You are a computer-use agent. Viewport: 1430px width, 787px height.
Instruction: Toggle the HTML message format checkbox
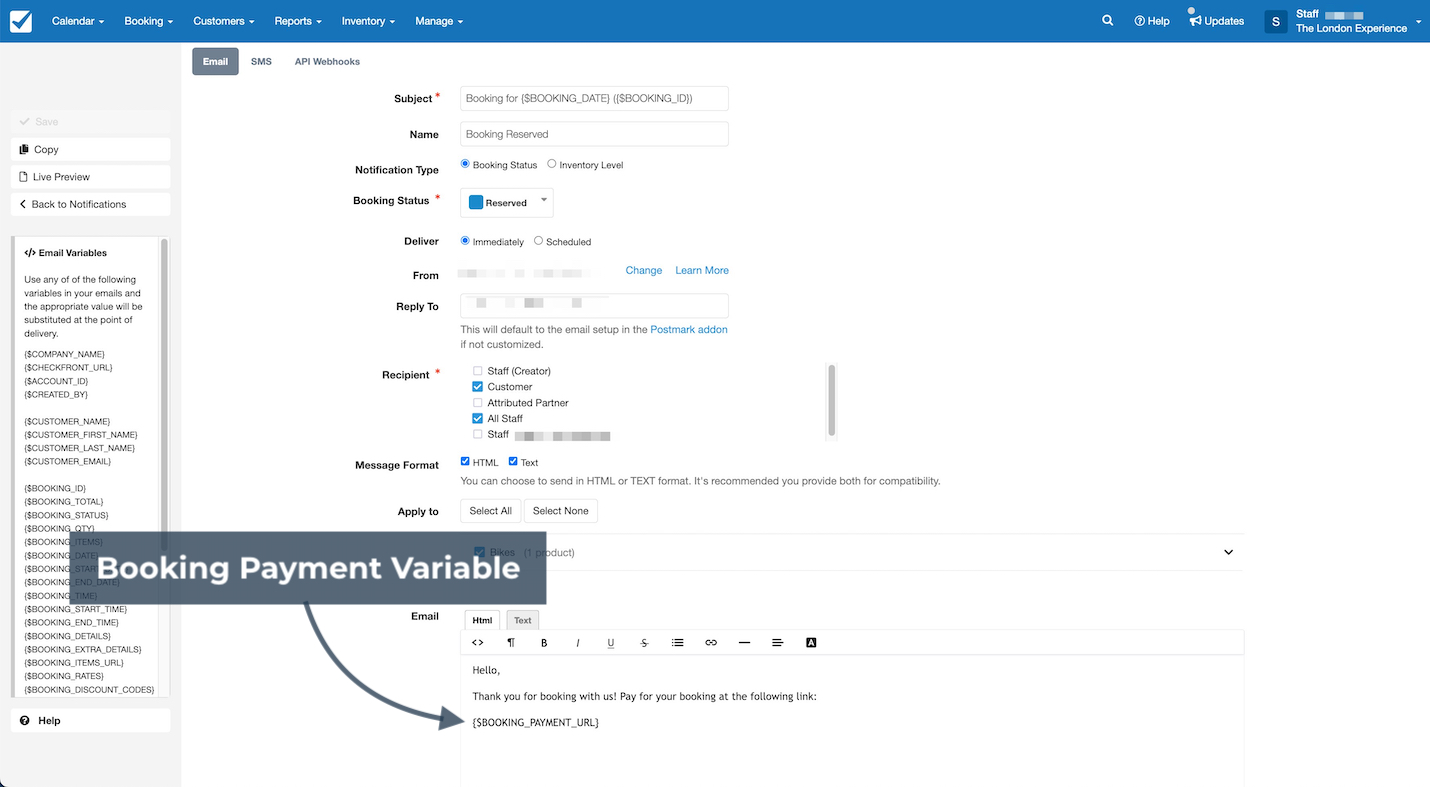(x=465, y=461)
